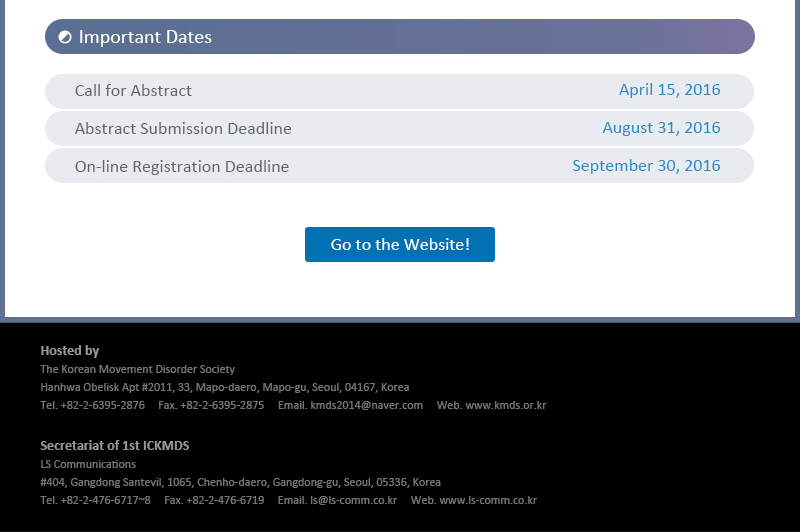Select the Important Dates header bar
Viewport: 800px width, 532px height.
click(x=399, y=37)
